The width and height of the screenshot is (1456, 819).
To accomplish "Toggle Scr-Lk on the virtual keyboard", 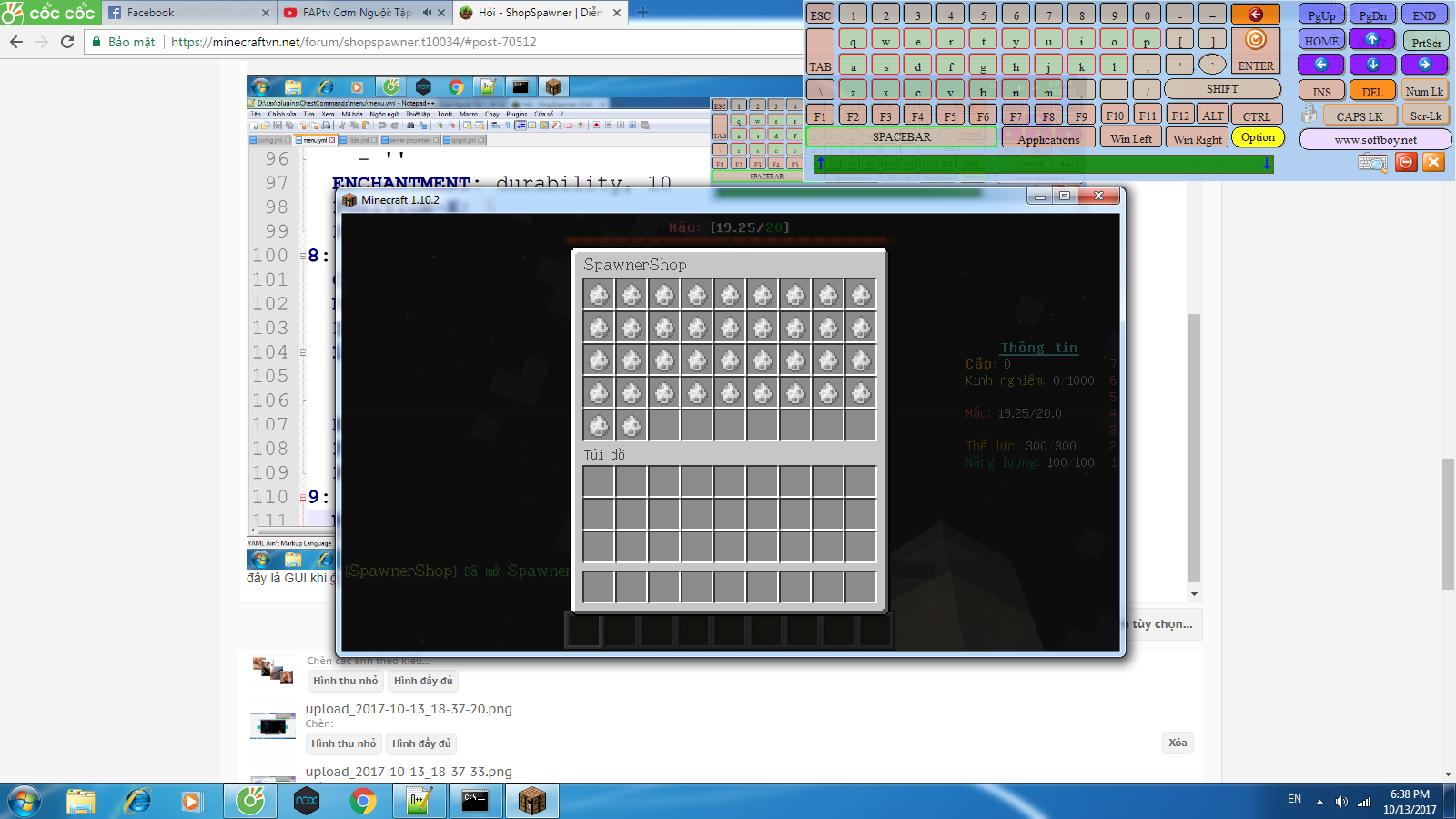I will [x=1425, y=116].
